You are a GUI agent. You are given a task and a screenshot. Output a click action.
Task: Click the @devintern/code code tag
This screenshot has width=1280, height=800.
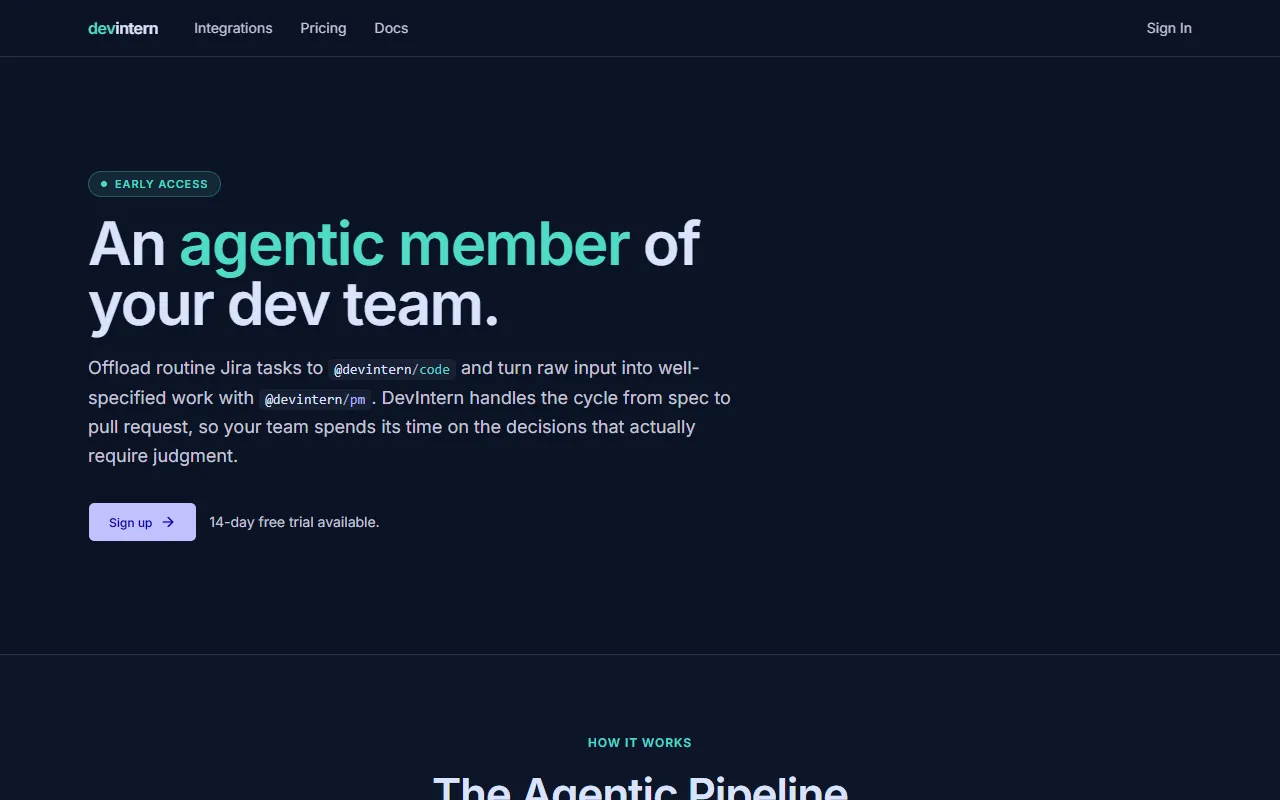coord(392,369)
